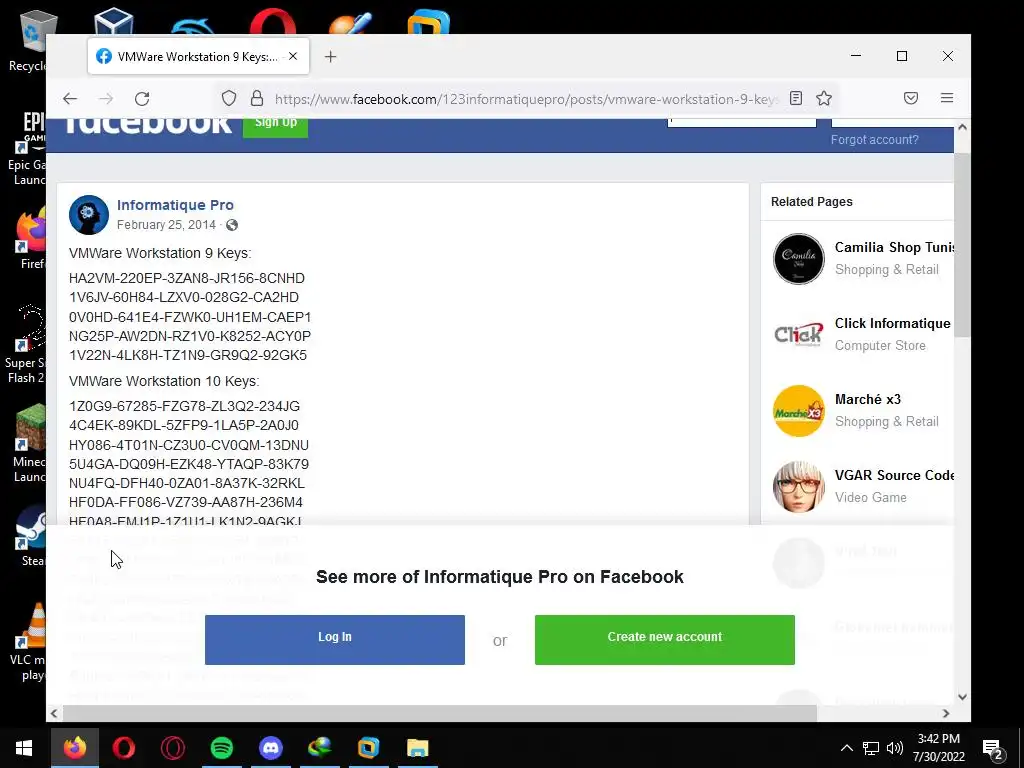
Task: Click the Create new account button
Action: coord(665,639)
